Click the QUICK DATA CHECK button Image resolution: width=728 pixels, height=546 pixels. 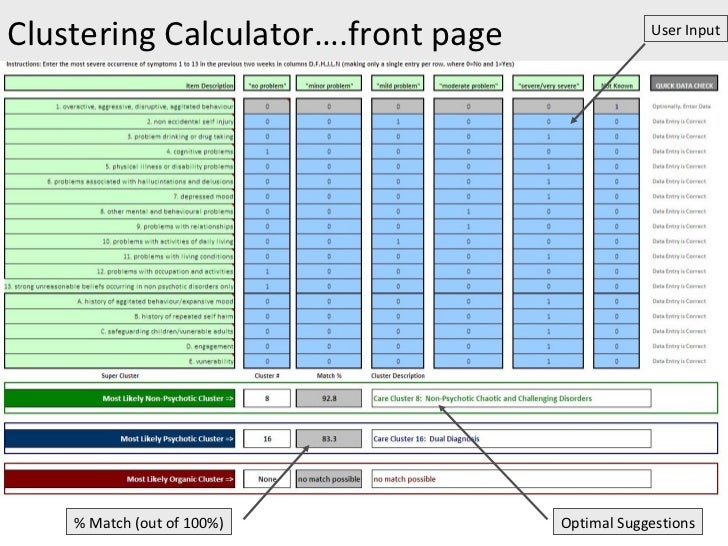tap(684, 83)
